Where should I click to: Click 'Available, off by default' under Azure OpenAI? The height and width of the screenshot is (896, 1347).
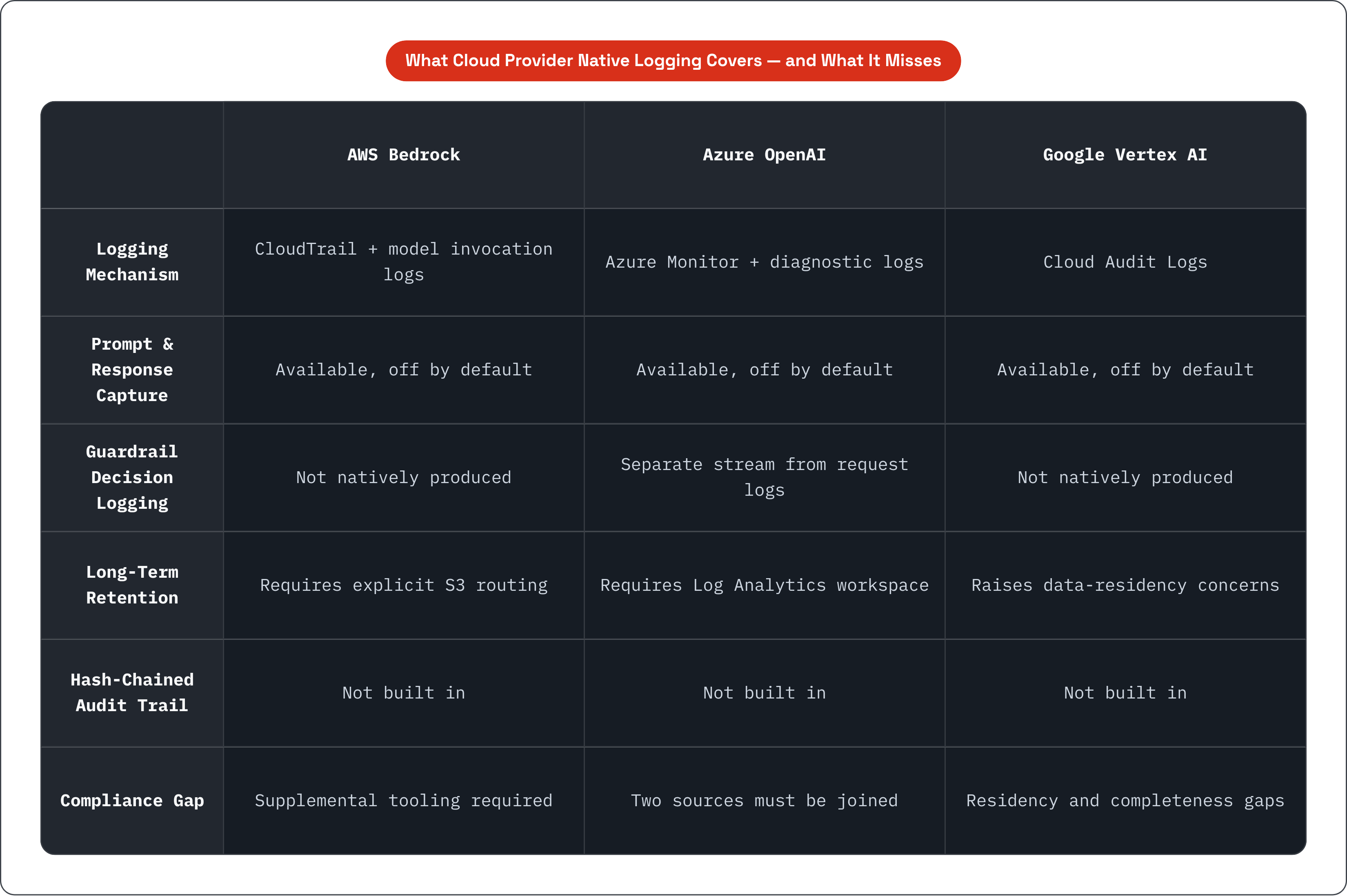point(765,370)
